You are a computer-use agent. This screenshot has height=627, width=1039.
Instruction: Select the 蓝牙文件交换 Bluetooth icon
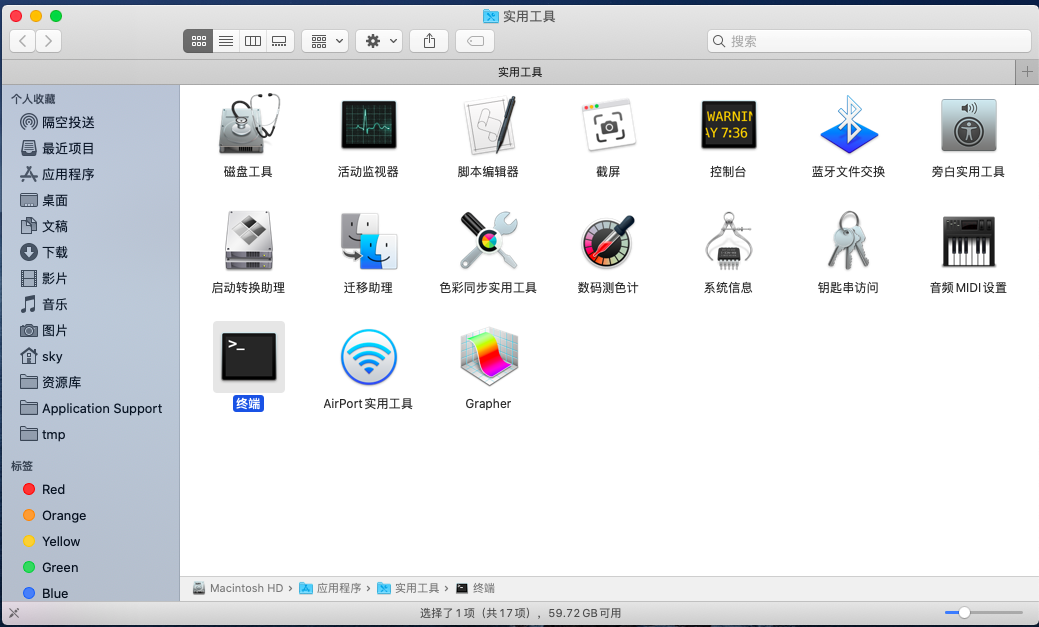point(849,125)
